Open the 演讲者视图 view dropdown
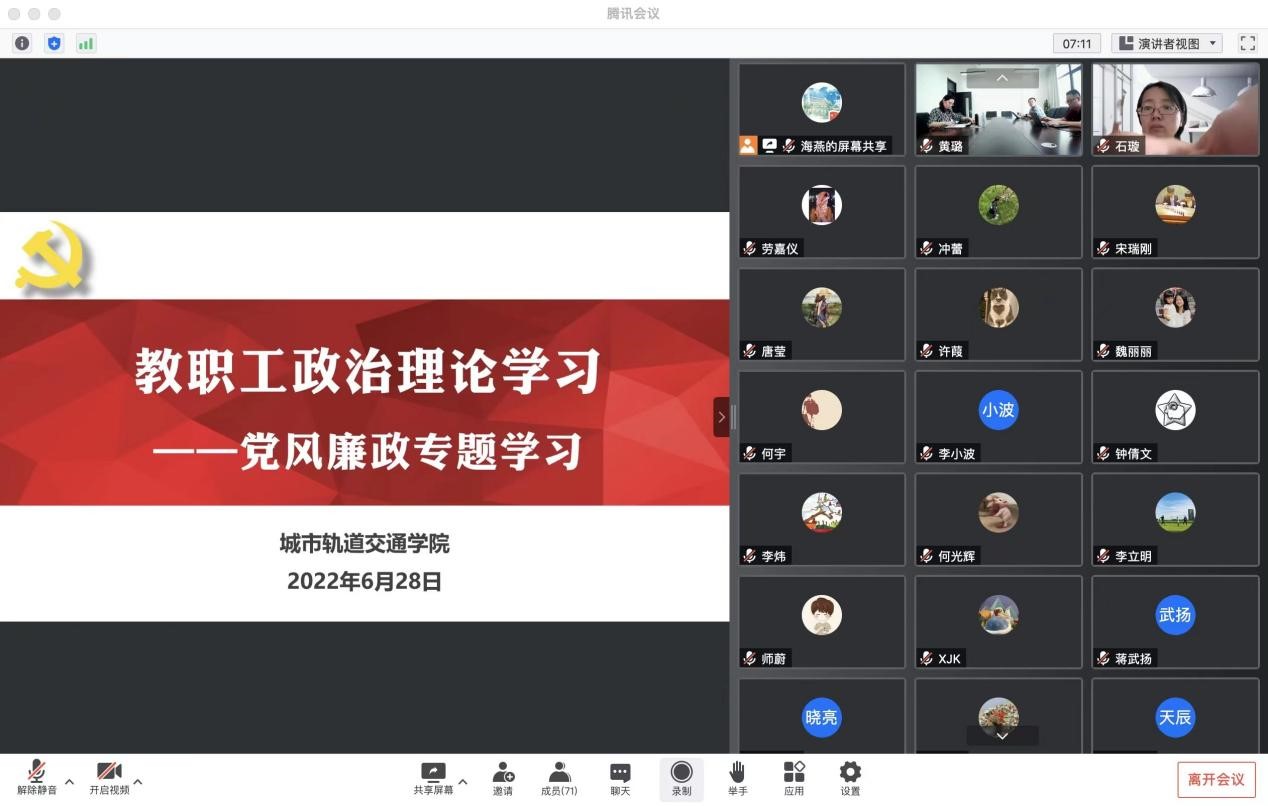1268x806 pixels. coord(1167,43)
